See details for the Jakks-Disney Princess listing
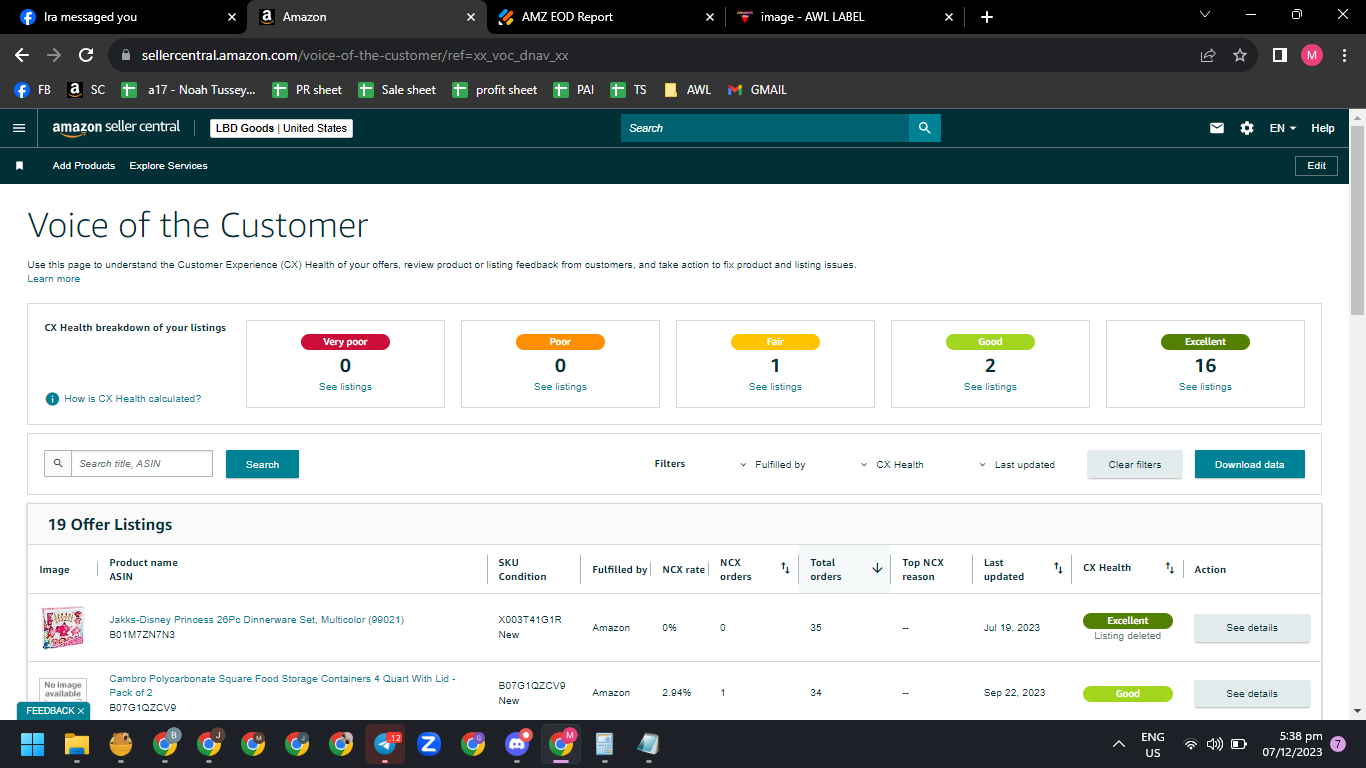1366x768 pixels. tap(1252, 628)
